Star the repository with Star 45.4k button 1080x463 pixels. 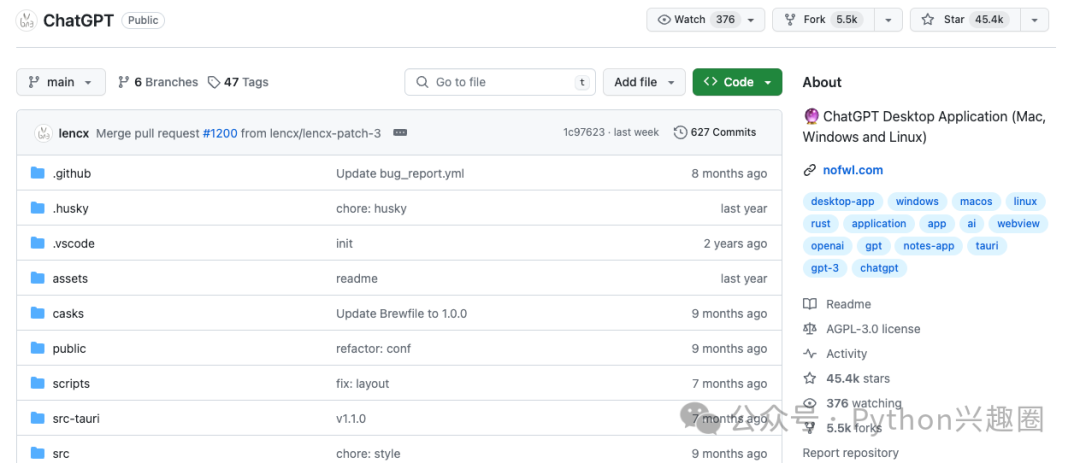(x=966, y=20)
